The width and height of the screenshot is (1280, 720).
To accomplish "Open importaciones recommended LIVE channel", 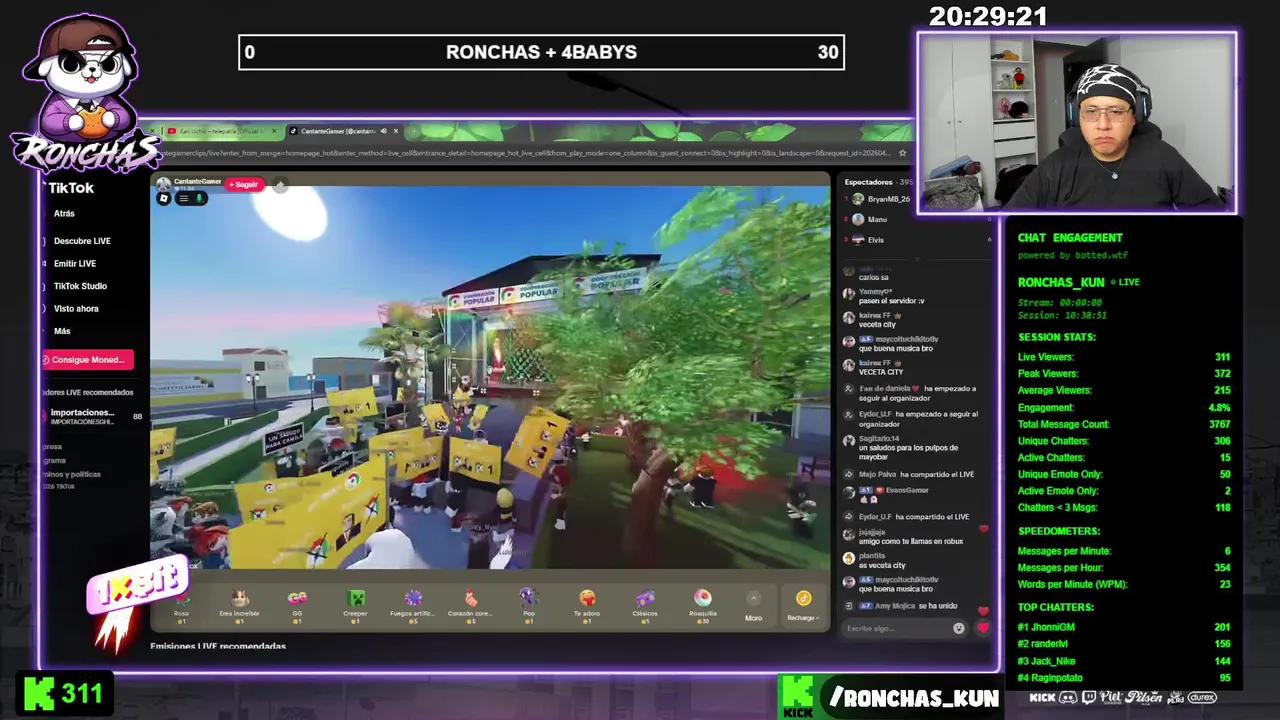I will coord(90,416).
